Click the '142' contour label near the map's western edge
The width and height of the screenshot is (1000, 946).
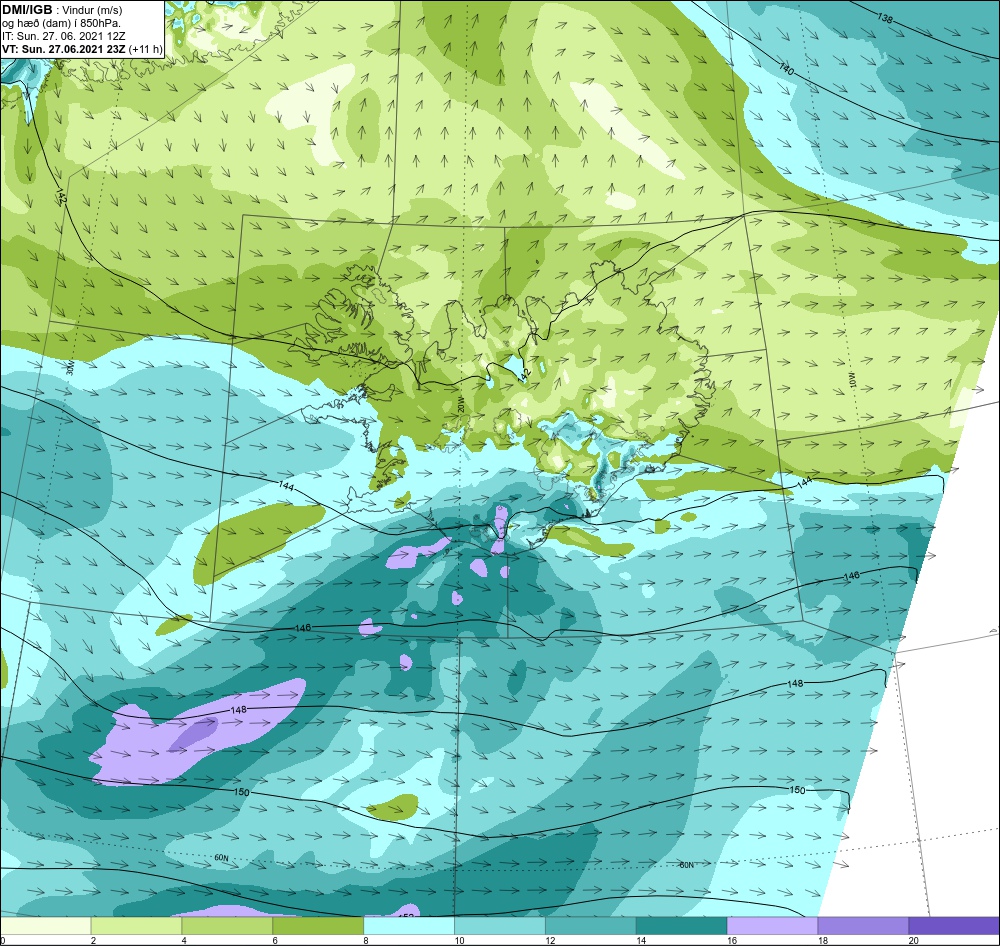(x=61, y=196)
